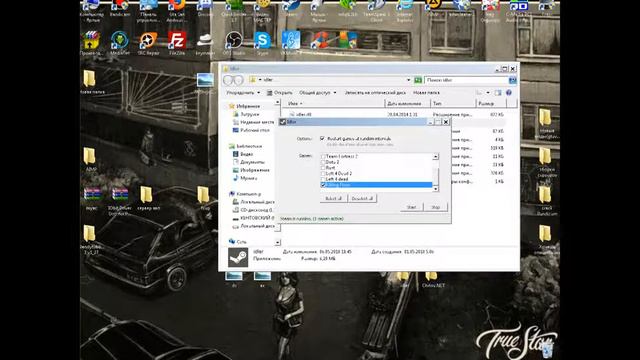Check Team Fortress 2 in games list
640x360 pixels.
click(323, 156)
